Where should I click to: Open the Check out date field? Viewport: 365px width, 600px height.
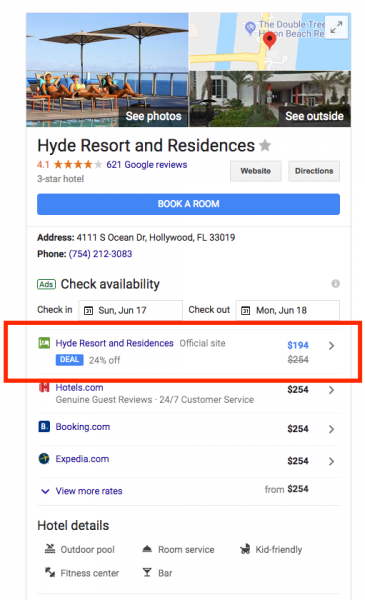pos(288,310)
